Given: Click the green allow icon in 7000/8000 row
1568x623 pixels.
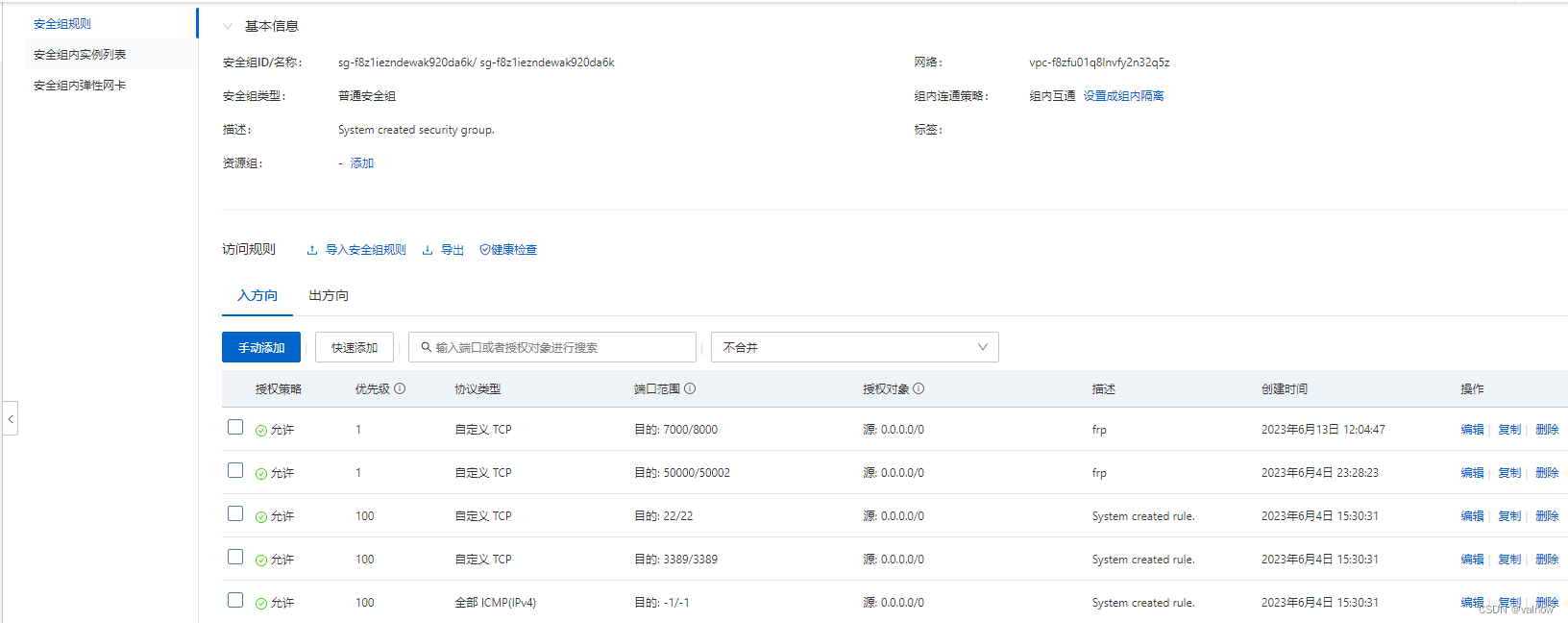Looking at the screenshot, I should point(261,431).
